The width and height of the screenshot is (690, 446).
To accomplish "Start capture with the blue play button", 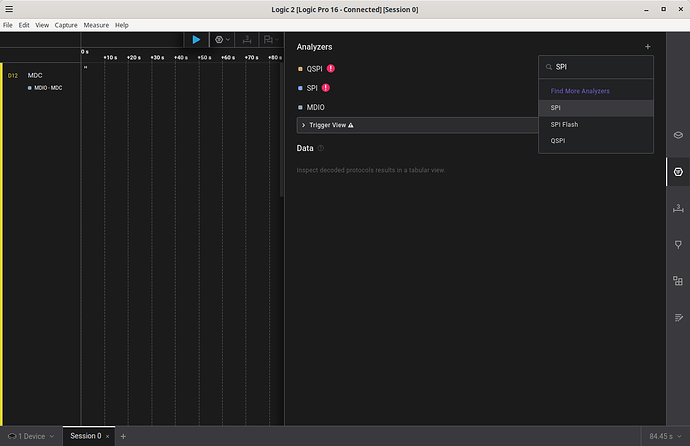I will click(x=196, y=39).
